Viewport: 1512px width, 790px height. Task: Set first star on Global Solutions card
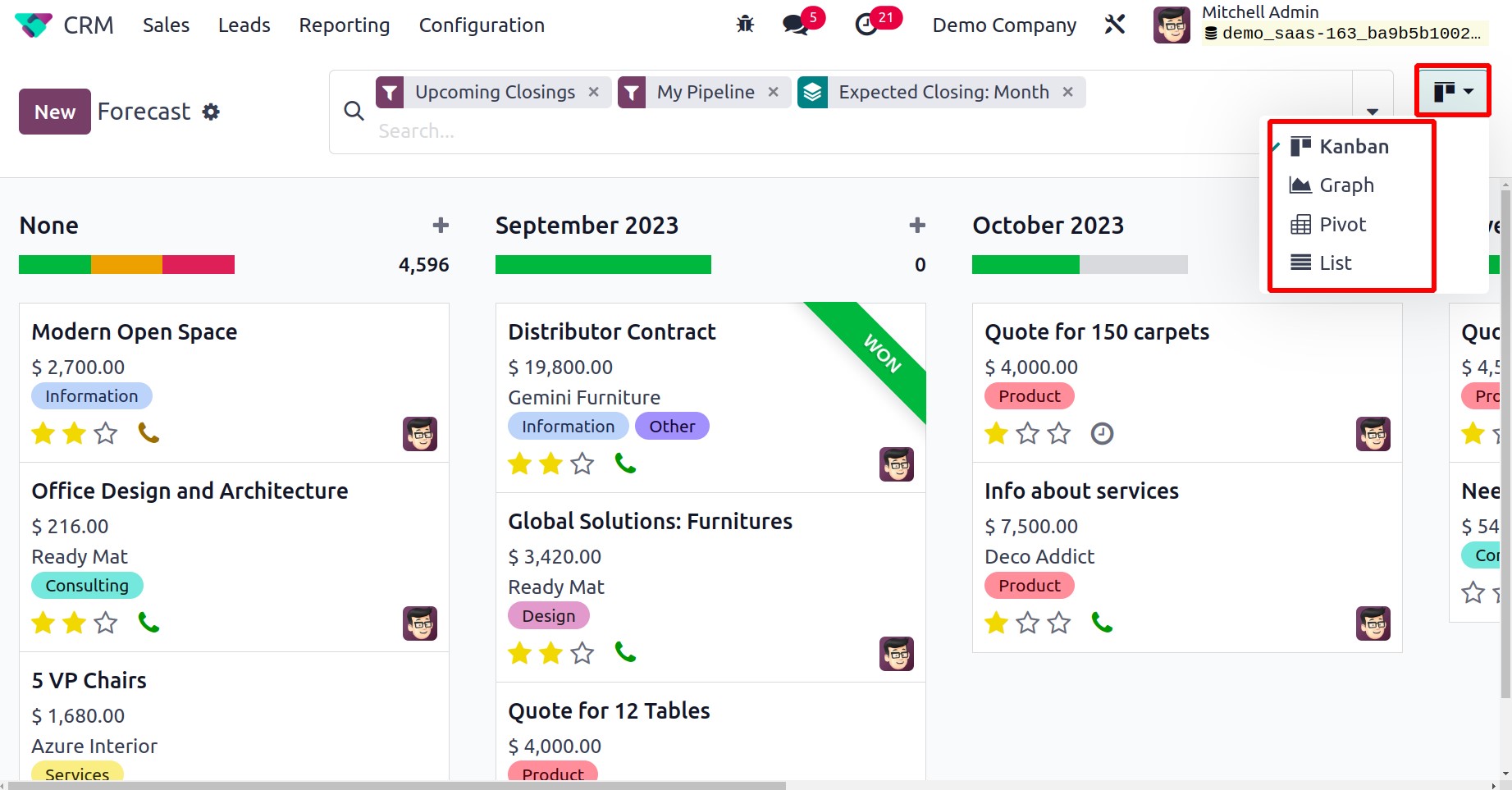coord(520,653)
